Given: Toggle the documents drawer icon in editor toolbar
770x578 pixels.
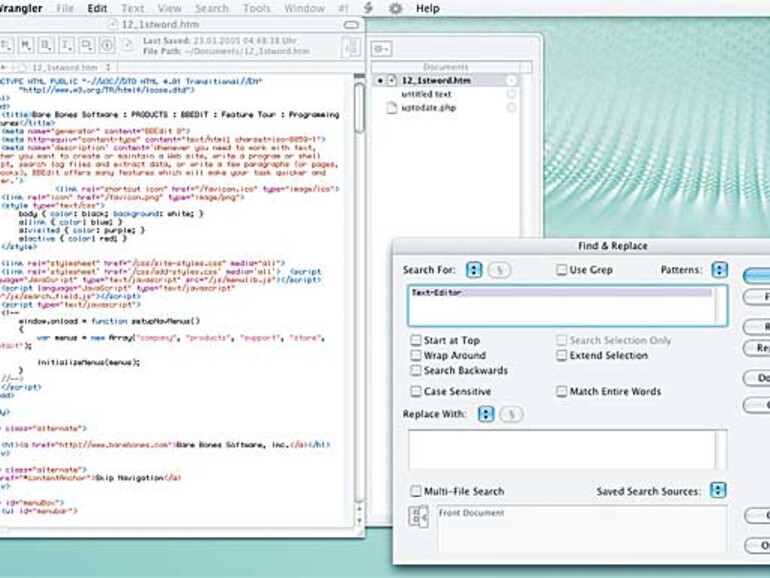Looking at the screenshot, I should (x=350, y=47).
